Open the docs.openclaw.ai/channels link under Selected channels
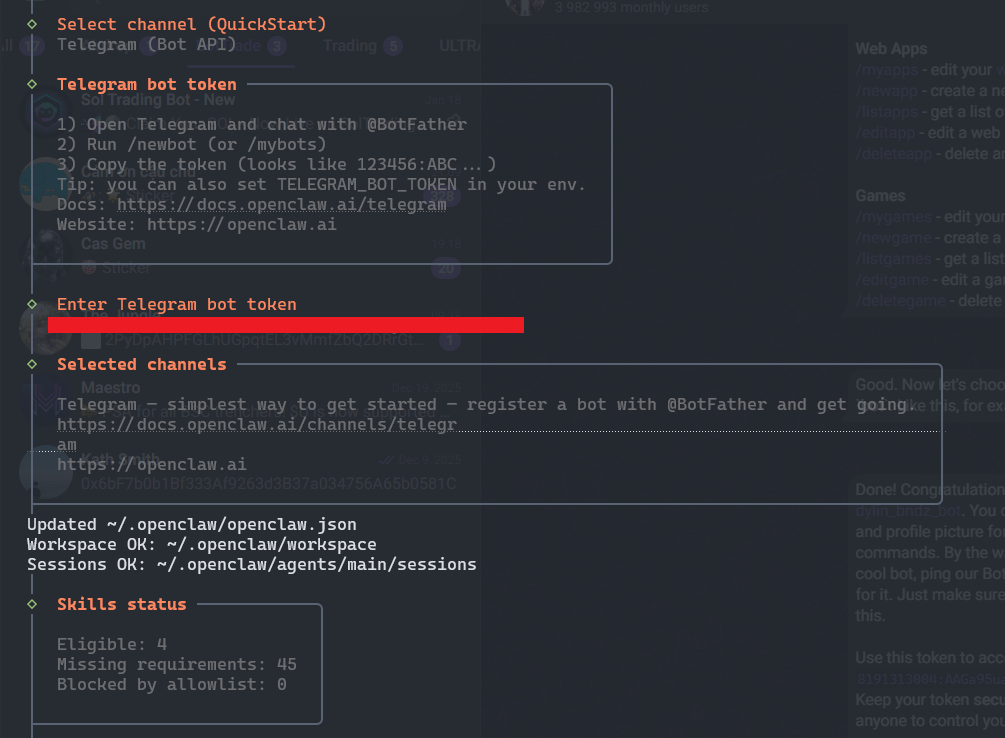This screenshot has height=738, width=1005. coord(256,425)
